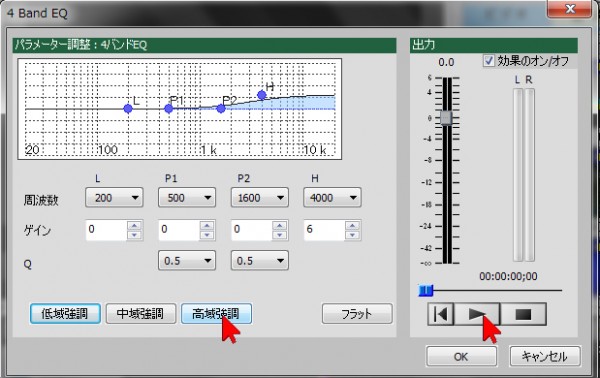Viewport: 600px width, 378px height.
Task: Increase H gain with up arrow
Action: point(352,225)
